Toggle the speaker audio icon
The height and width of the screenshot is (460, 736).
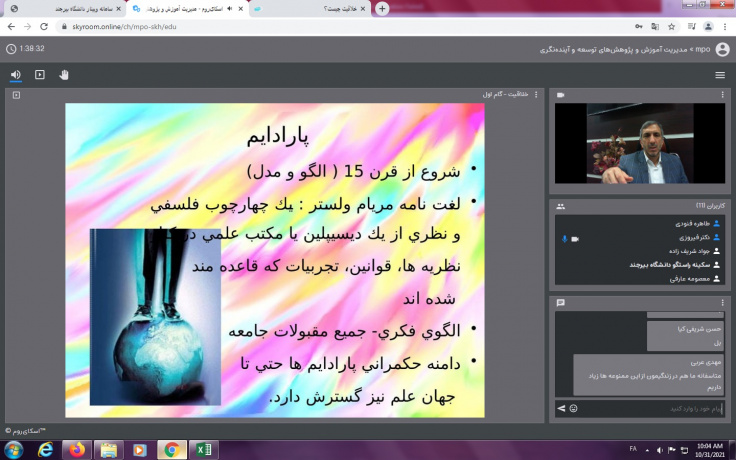point(16,75)
